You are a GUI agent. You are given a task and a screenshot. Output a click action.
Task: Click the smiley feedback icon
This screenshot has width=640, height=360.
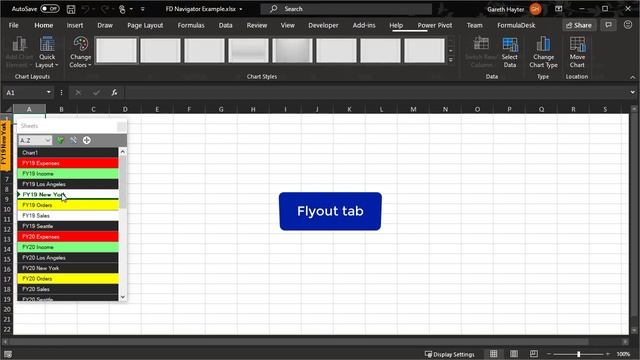click(x=628, y=25)
